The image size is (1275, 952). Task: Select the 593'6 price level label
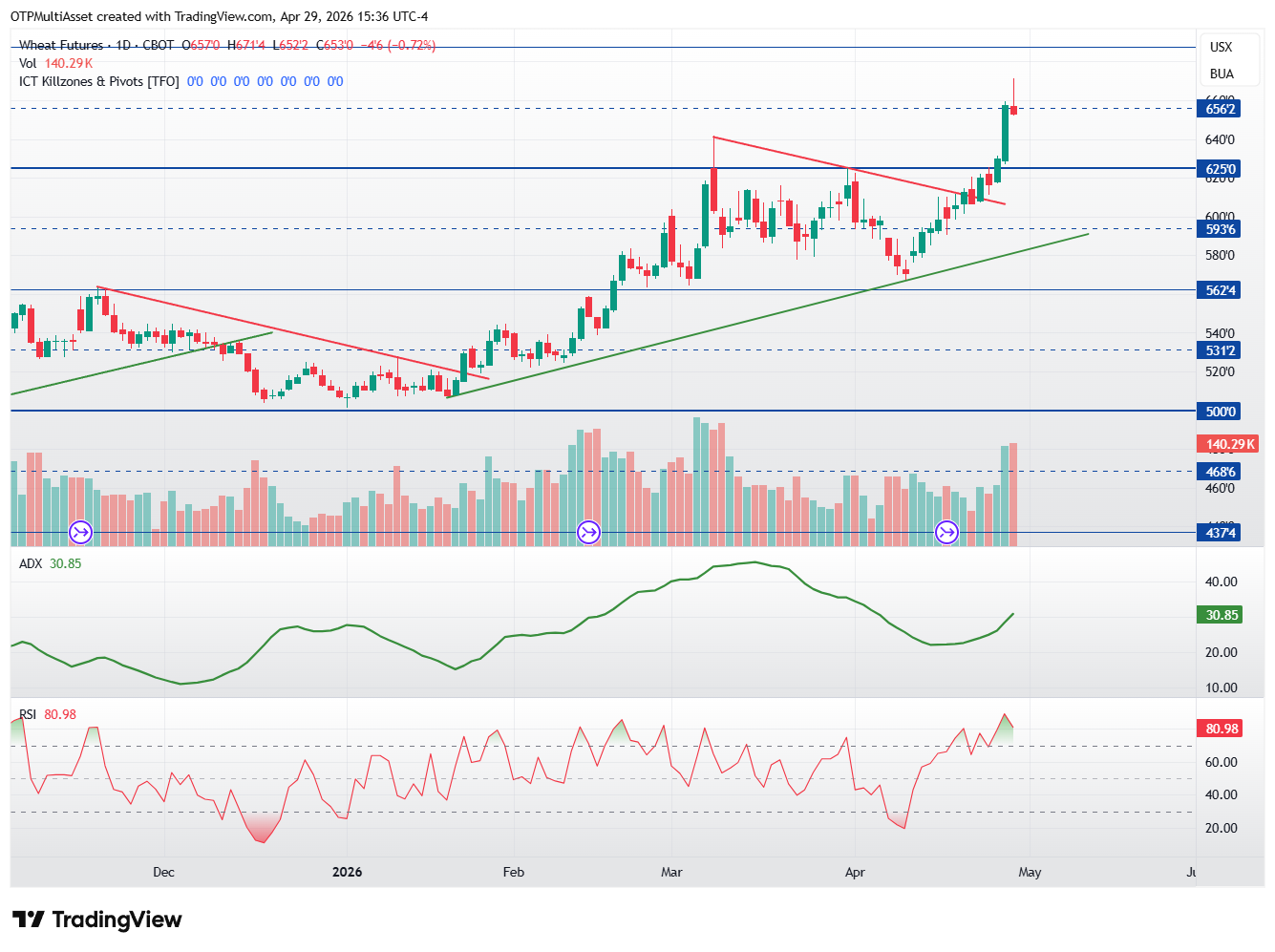(1219, 229)
